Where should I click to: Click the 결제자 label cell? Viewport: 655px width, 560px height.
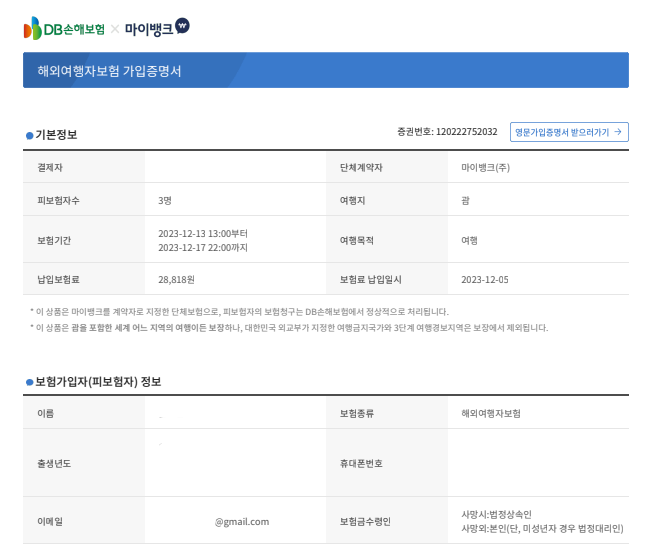coord(84,167)
